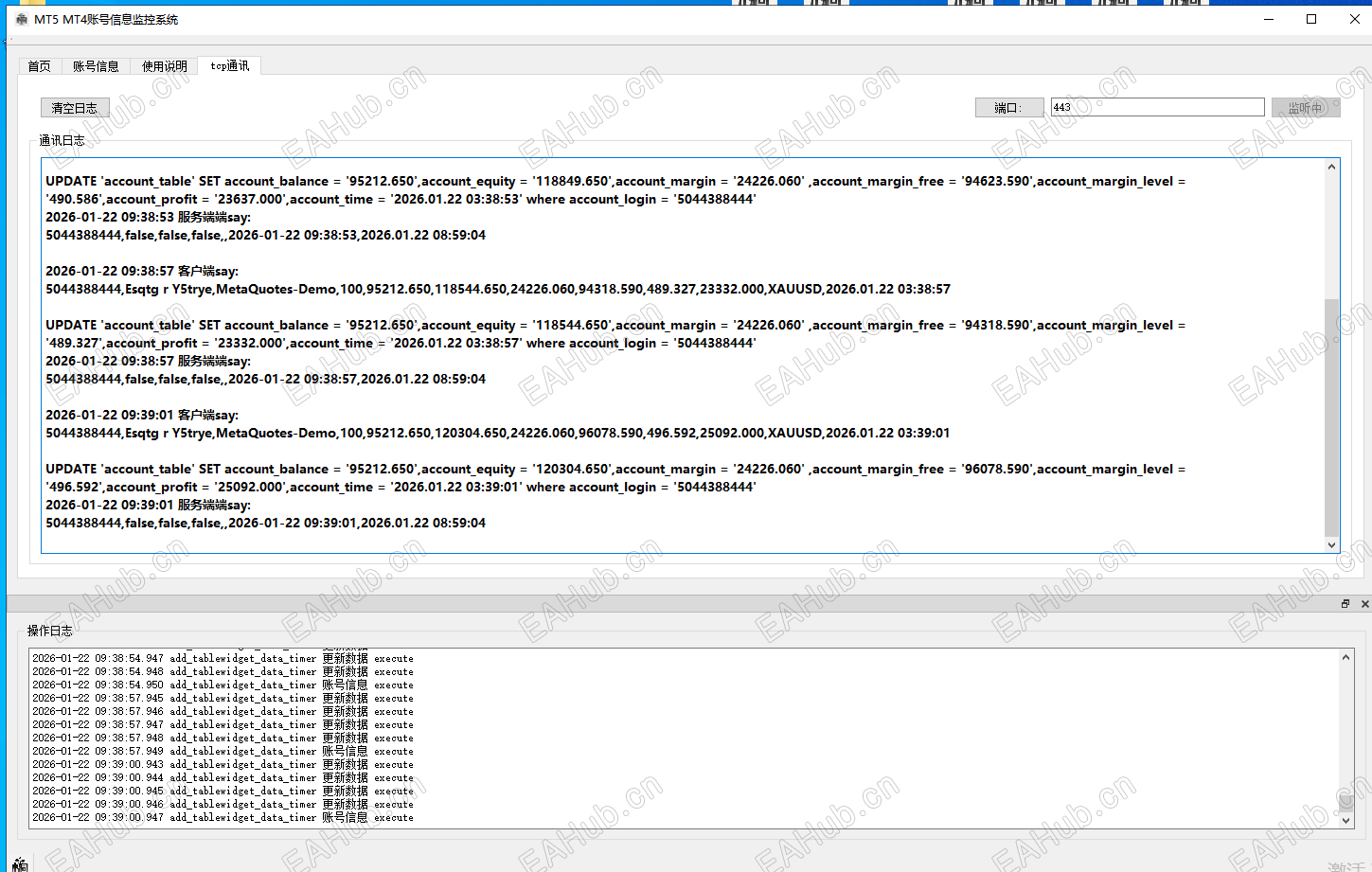Image resolution: width=1372 pixels, height=872 pixels.
Task: Click the 通讯日志 group label
Action: point(62,140)
